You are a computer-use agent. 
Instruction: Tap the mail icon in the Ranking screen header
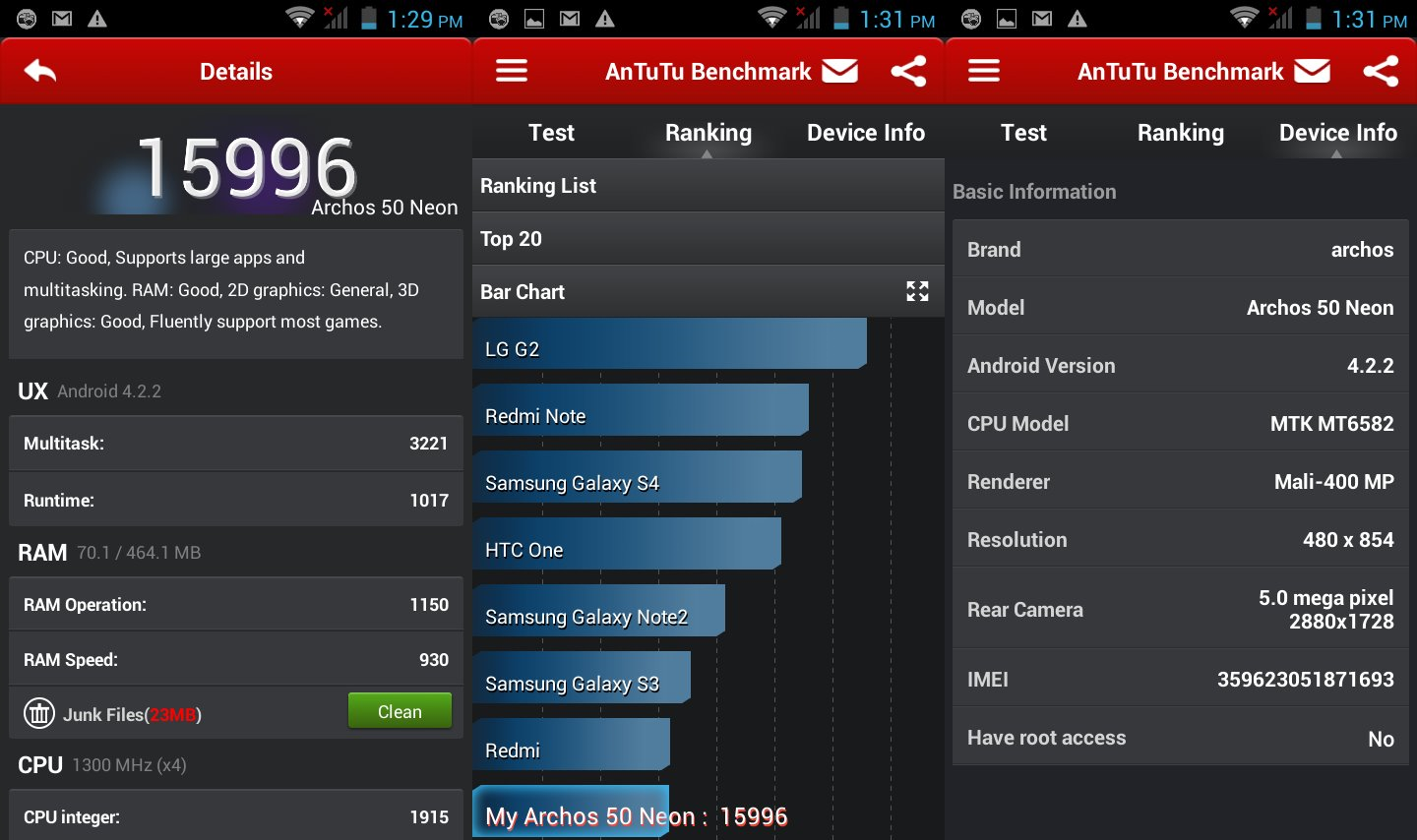click(840, 71)
